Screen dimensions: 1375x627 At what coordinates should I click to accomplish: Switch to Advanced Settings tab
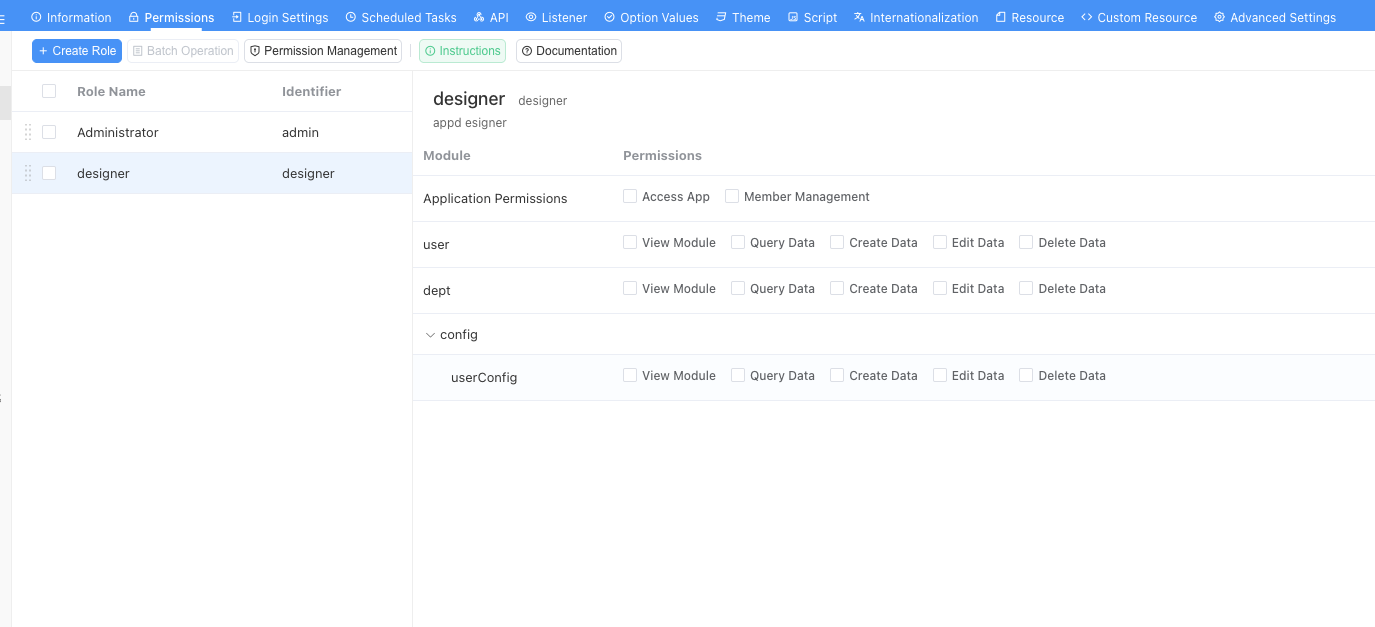[x=1274, y=17]
